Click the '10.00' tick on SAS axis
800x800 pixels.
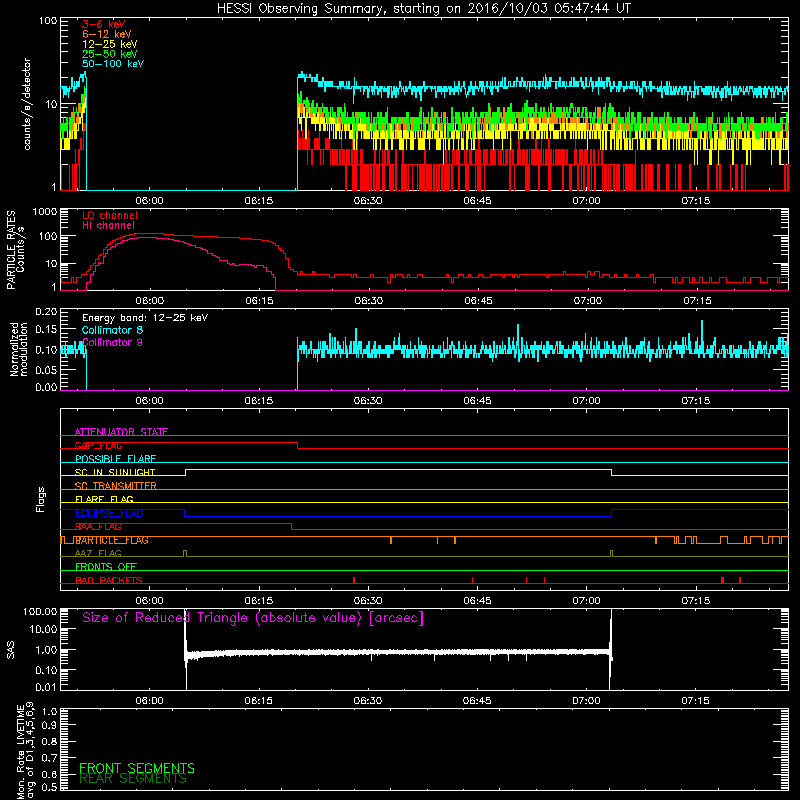point(43,629)
